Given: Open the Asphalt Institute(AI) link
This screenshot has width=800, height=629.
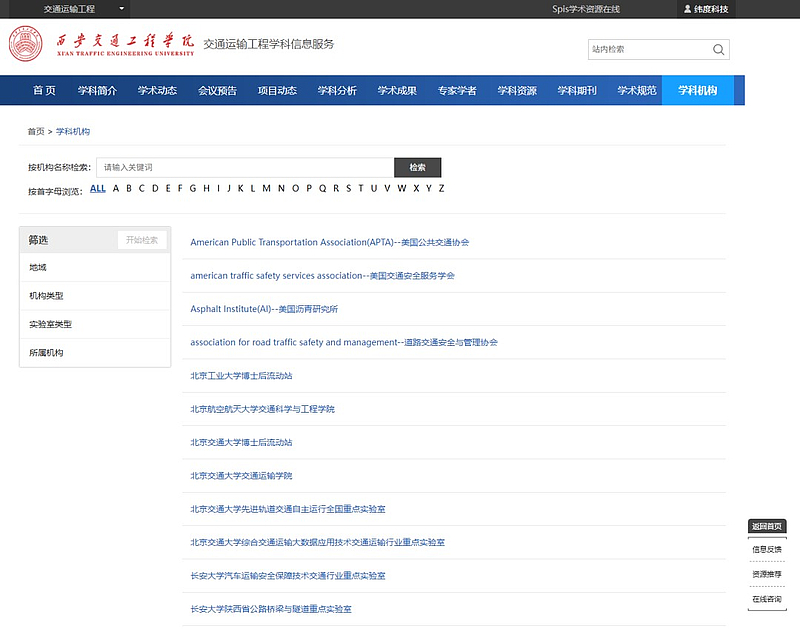Looking at the screenshot, I should pyautogui.click(x=264, y=309).
